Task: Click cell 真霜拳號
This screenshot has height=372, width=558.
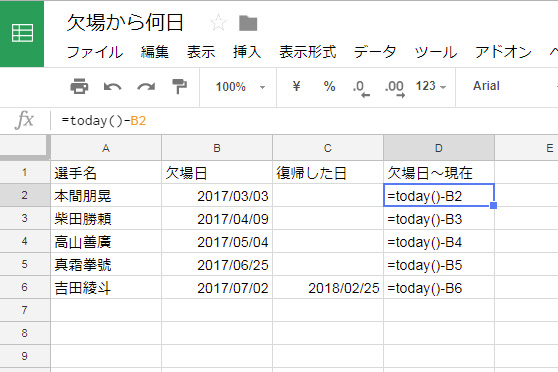Action: pos(106,264)
